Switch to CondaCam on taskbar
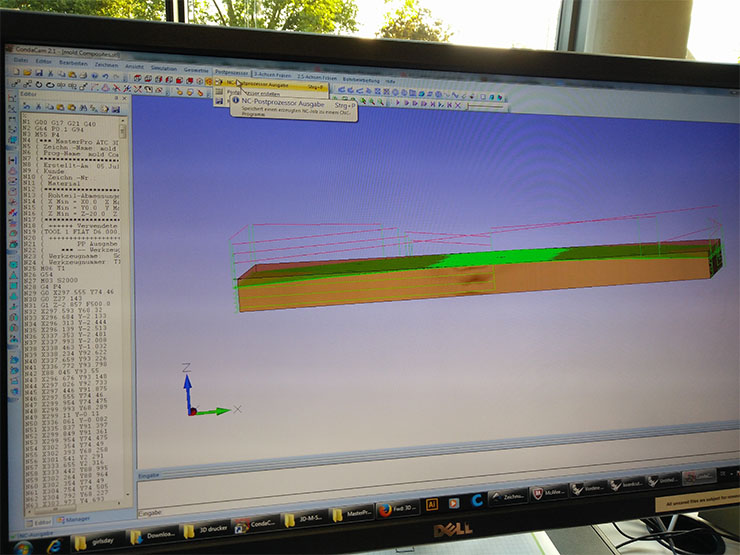Screen dimensions: 740x555 [256, 524]
